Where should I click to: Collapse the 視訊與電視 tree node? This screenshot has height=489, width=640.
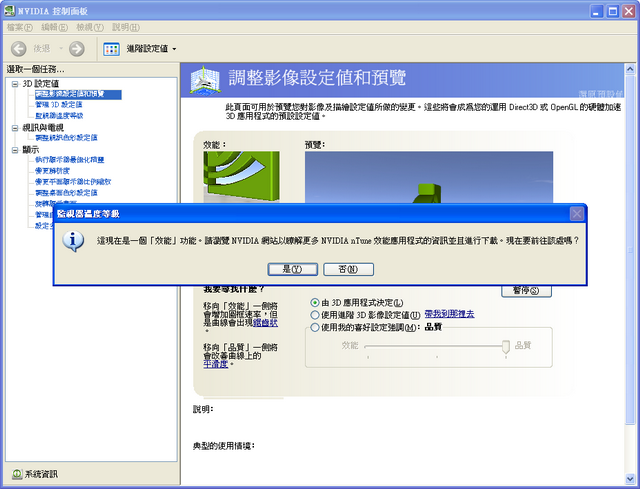[15, 128]
